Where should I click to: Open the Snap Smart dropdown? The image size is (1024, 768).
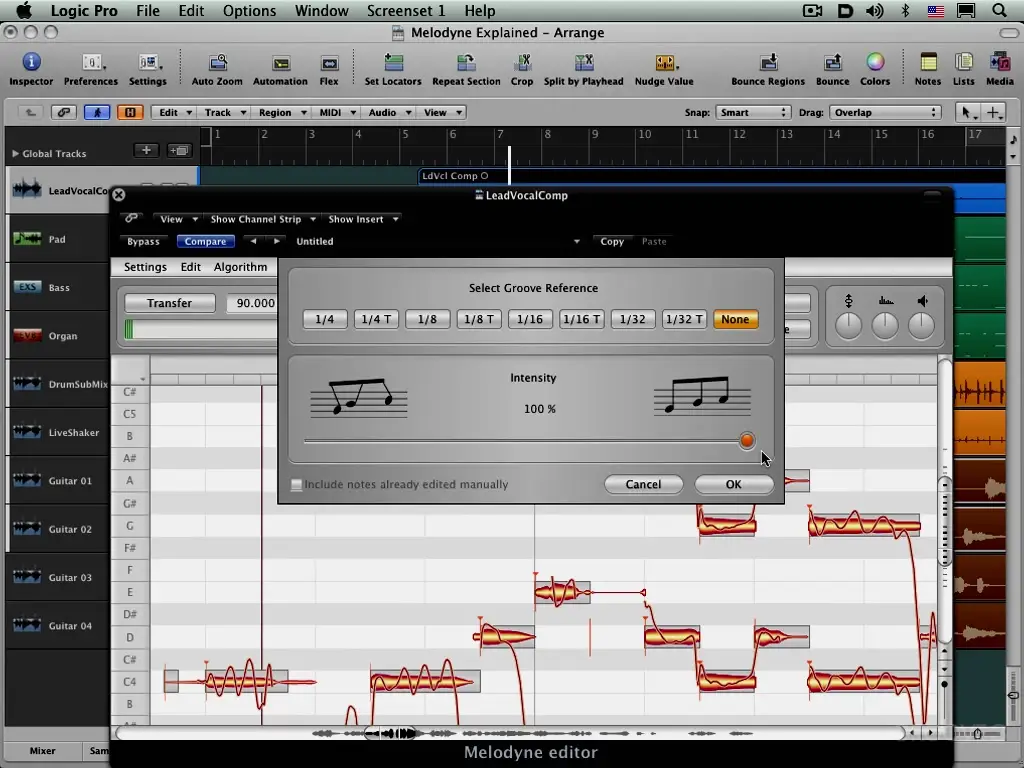tap(754, 112)
